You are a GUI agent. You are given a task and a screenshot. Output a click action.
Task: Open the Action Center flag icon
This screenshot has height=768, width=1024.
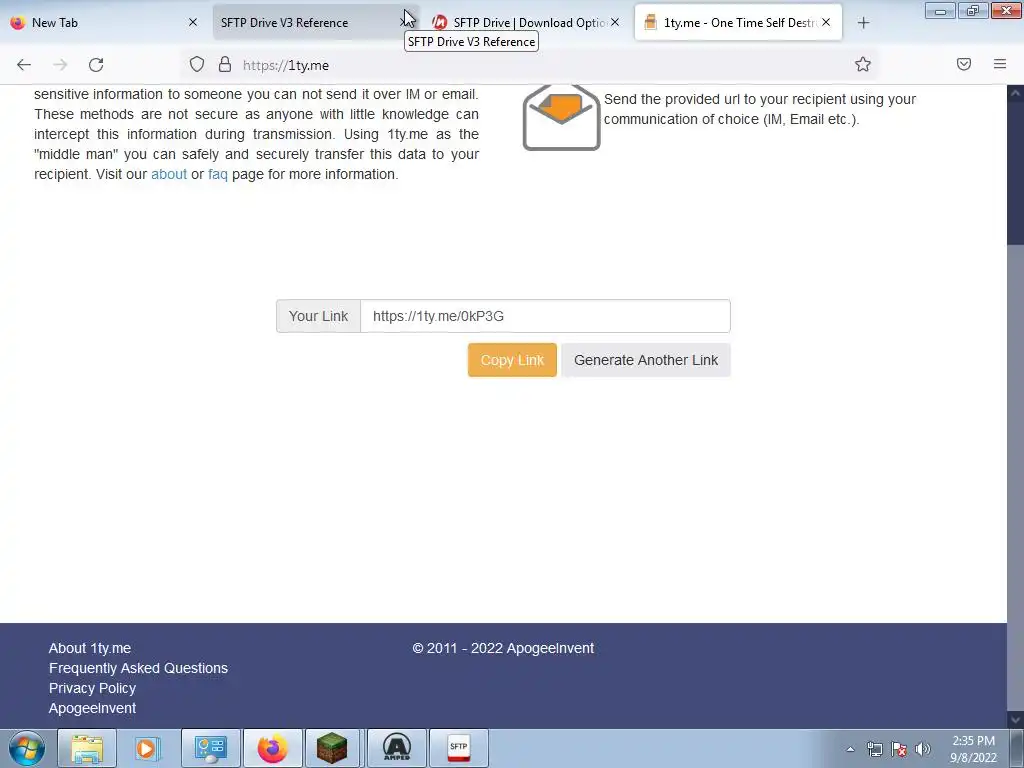pos(899,749)
